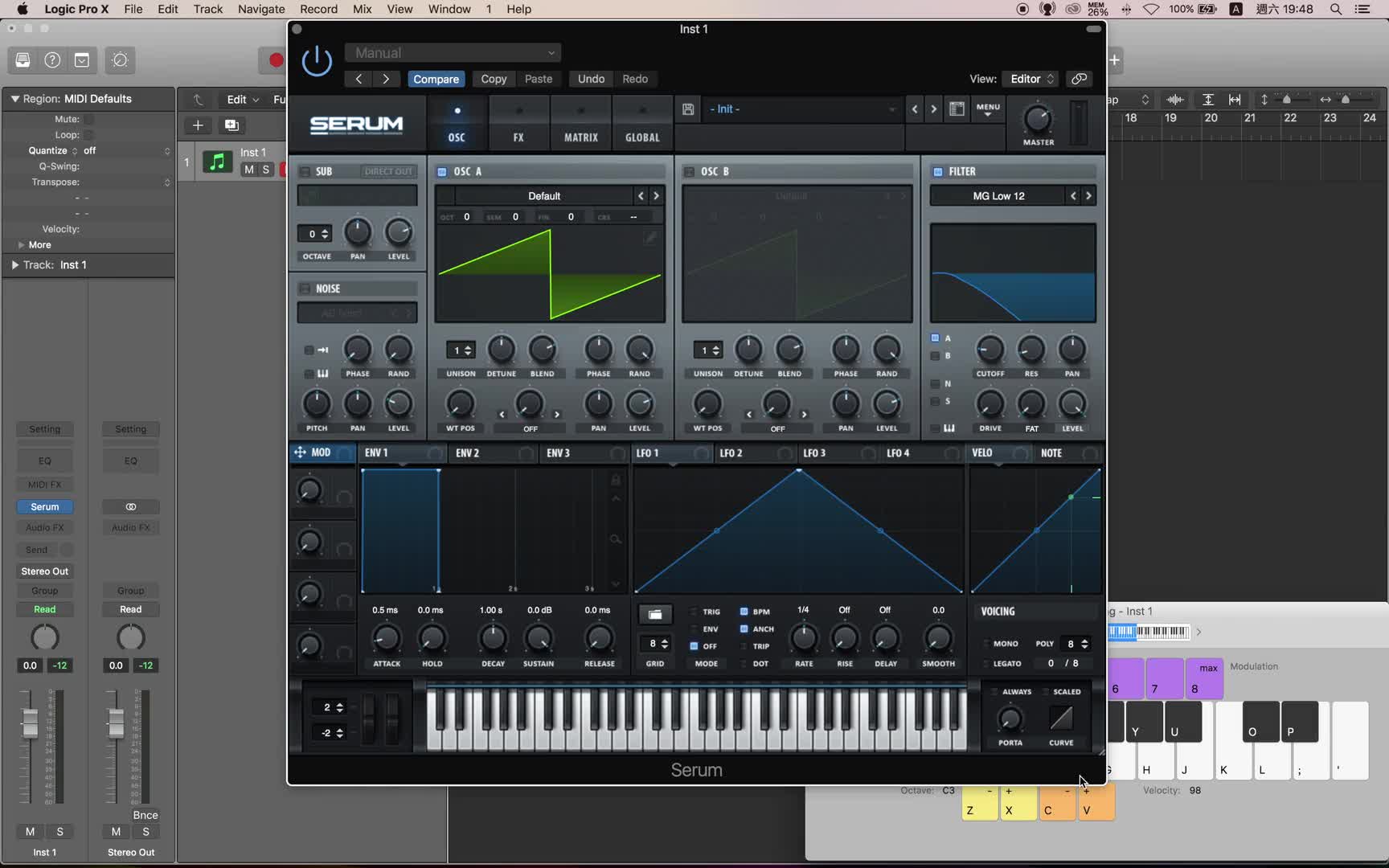This screenshot has height=868, width=1389.
Task: Open the View Editor dropdown
Action: 1031,79
